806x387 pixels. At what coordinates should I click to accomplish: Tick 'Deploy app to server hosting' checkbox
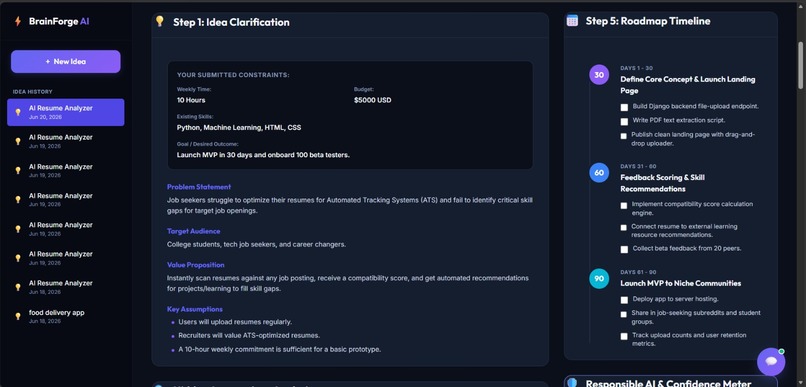[x=624, y=300]
